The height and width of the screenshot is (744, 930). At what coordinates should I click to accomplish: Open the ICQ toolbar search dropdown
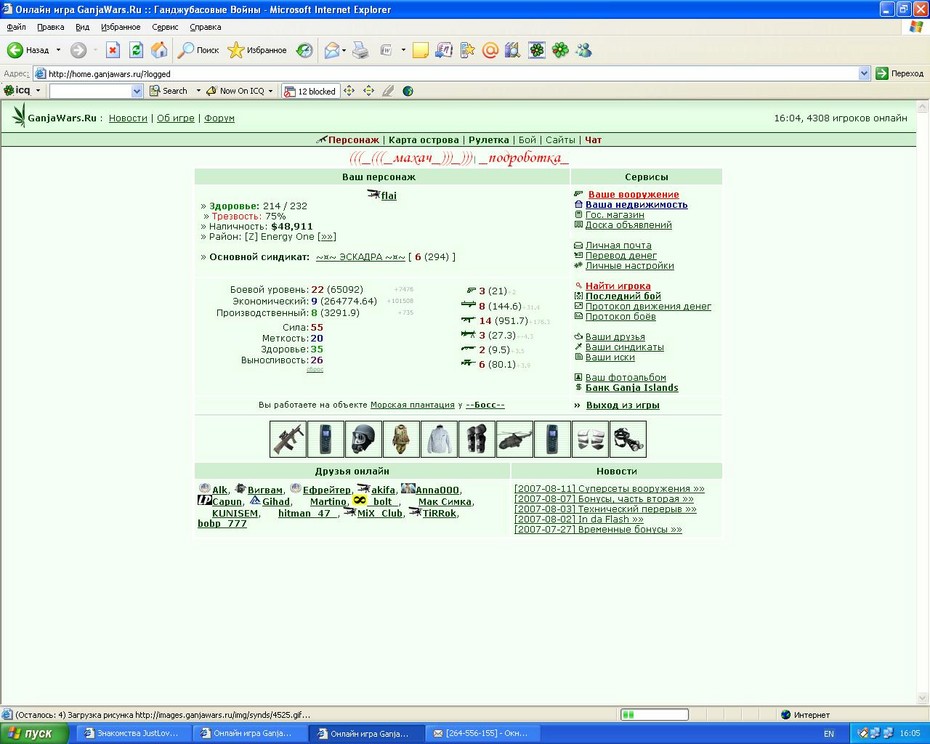137,91
